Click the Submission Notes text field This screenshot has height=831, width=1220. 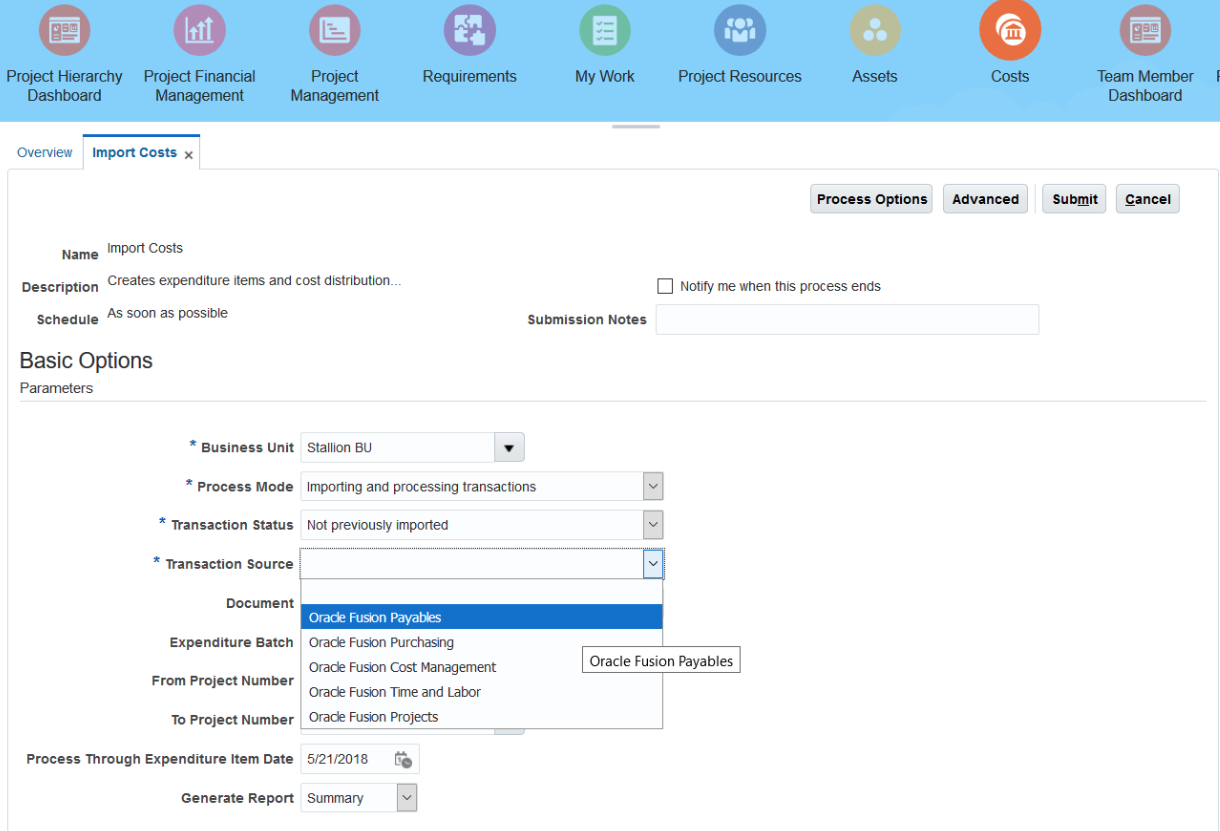[x=847, y=319]
